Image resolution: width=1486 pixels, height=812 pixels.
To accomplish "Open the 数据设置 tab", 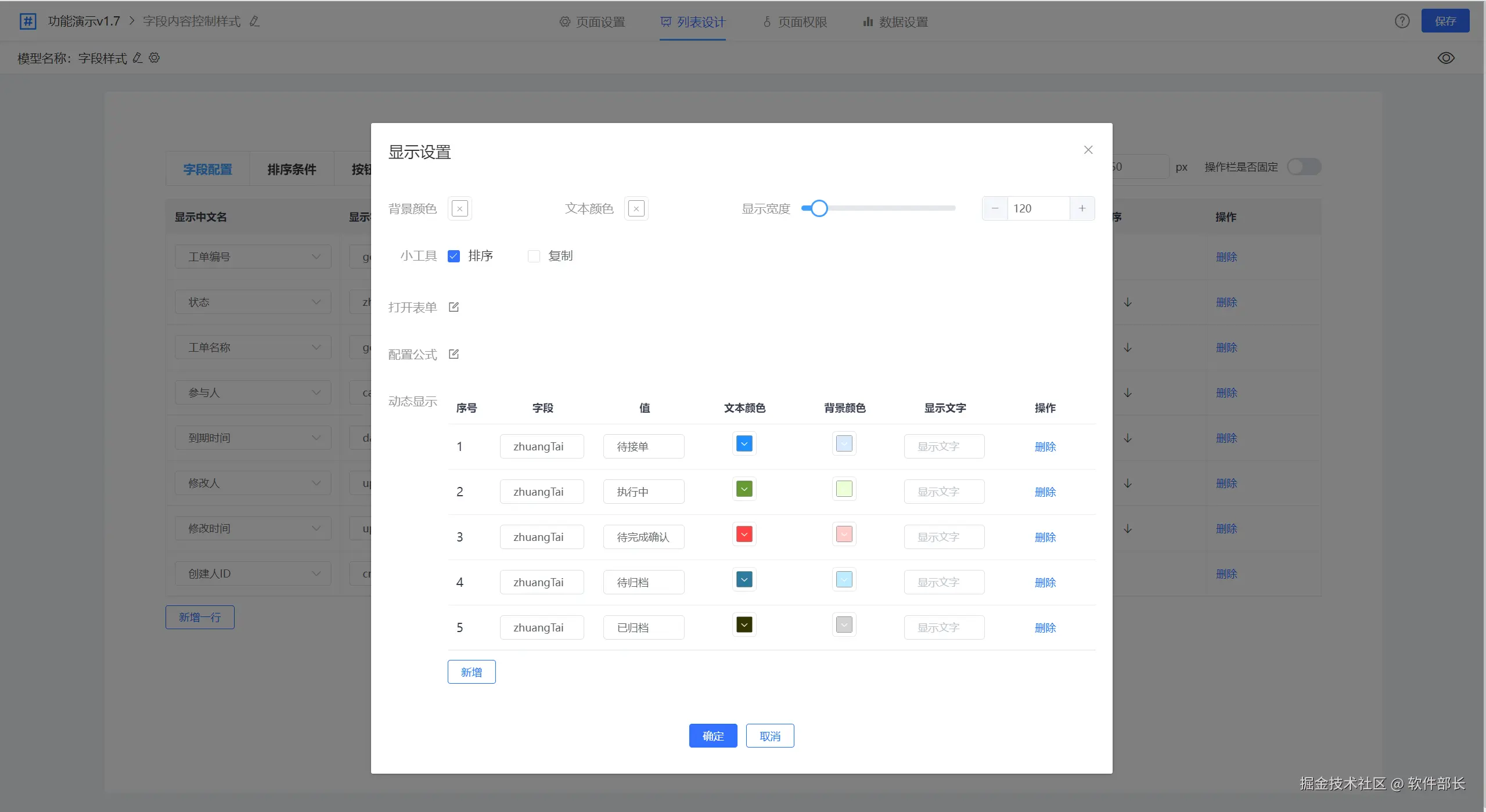I will 895,22.
